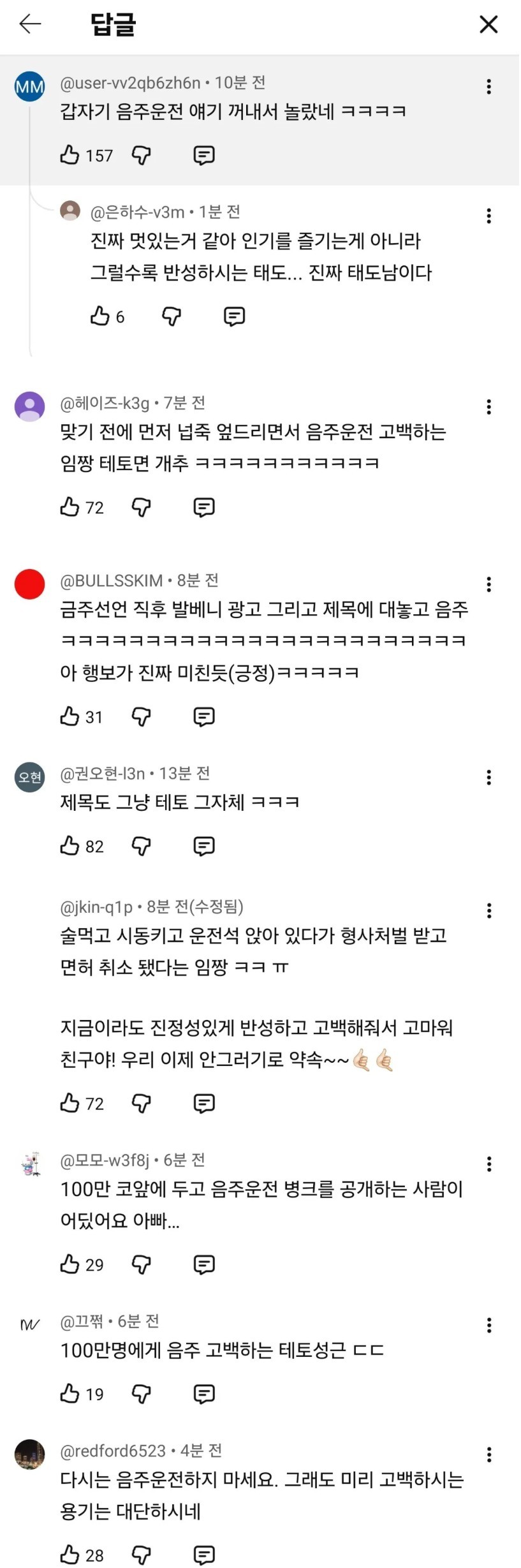Like the comment with 157 likes
The width and height of the screenshot is (521, 1568).
[x=70, y=155]
